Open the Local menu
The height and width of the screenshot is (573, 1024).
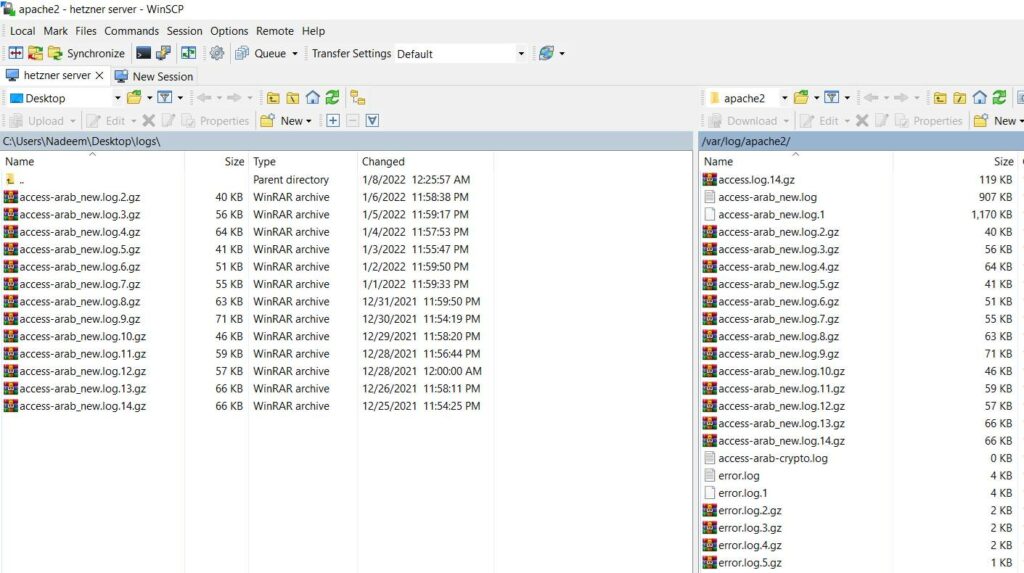(23, 31)
